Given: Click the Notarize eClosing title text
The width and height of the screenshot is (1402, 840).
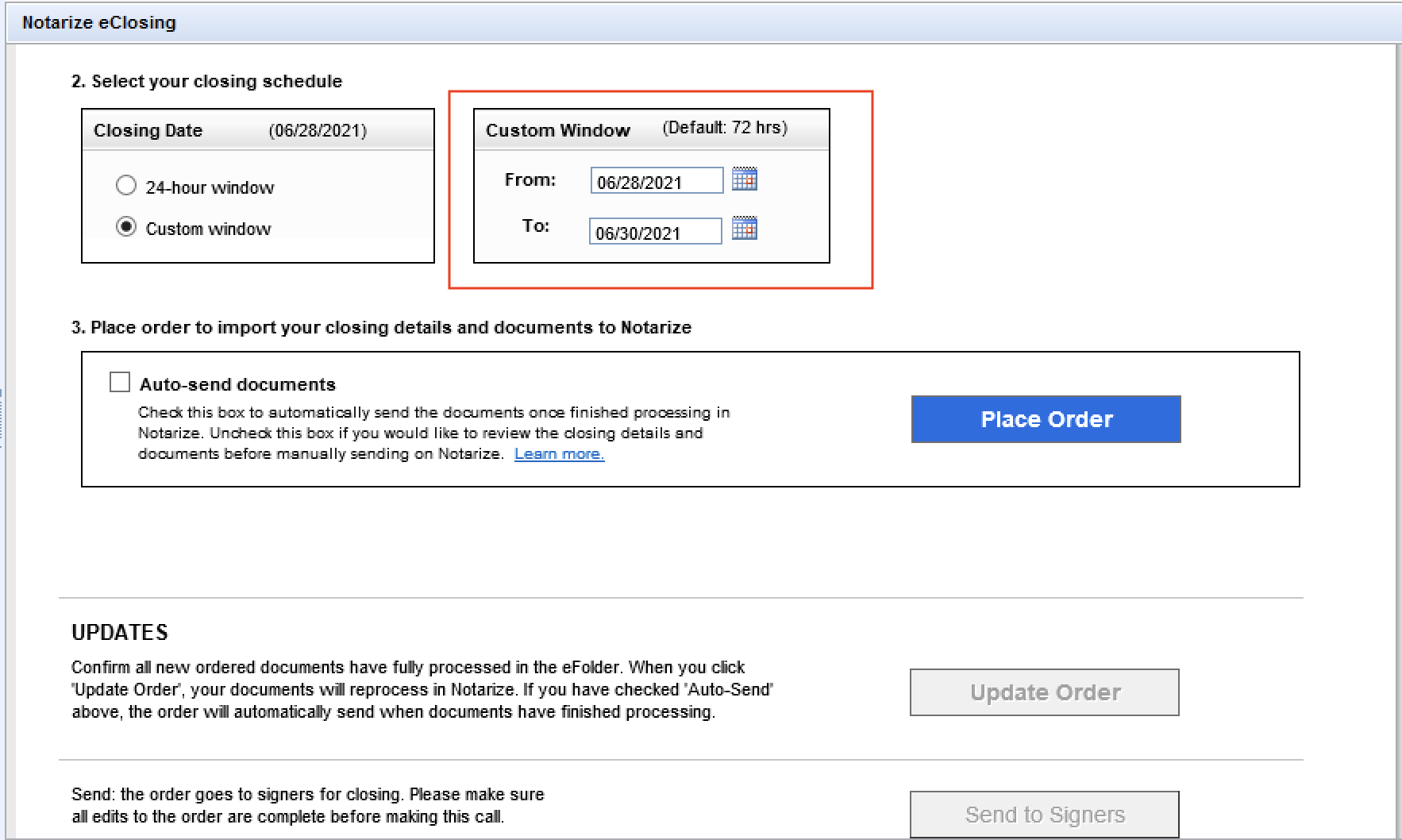Looking at the screenshot, I should 99,22.
